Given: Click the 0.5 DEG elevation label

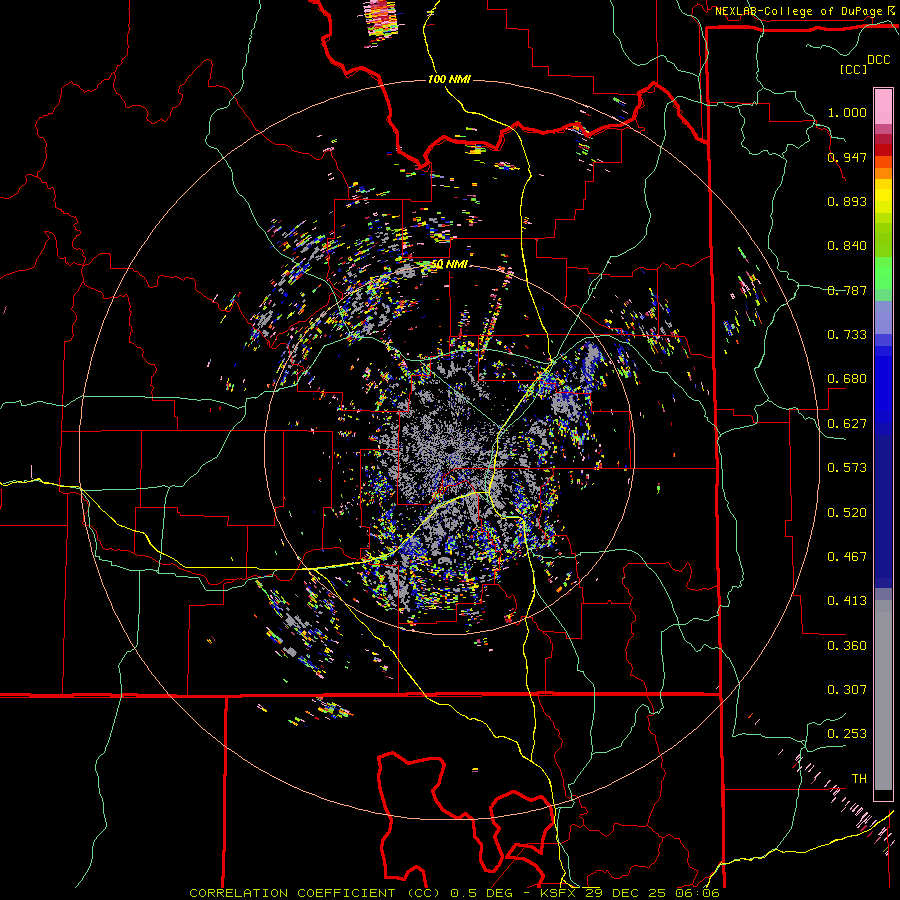Looking at the screenshot, I should [x=481, y=893].
